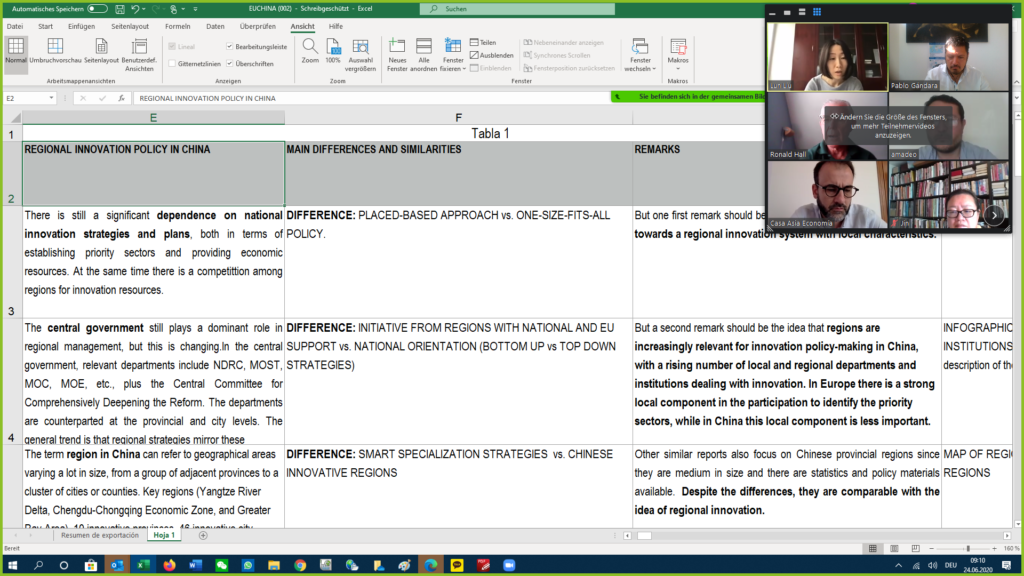
Task: Open the Formeln ribbon tab
Action: 177,26
